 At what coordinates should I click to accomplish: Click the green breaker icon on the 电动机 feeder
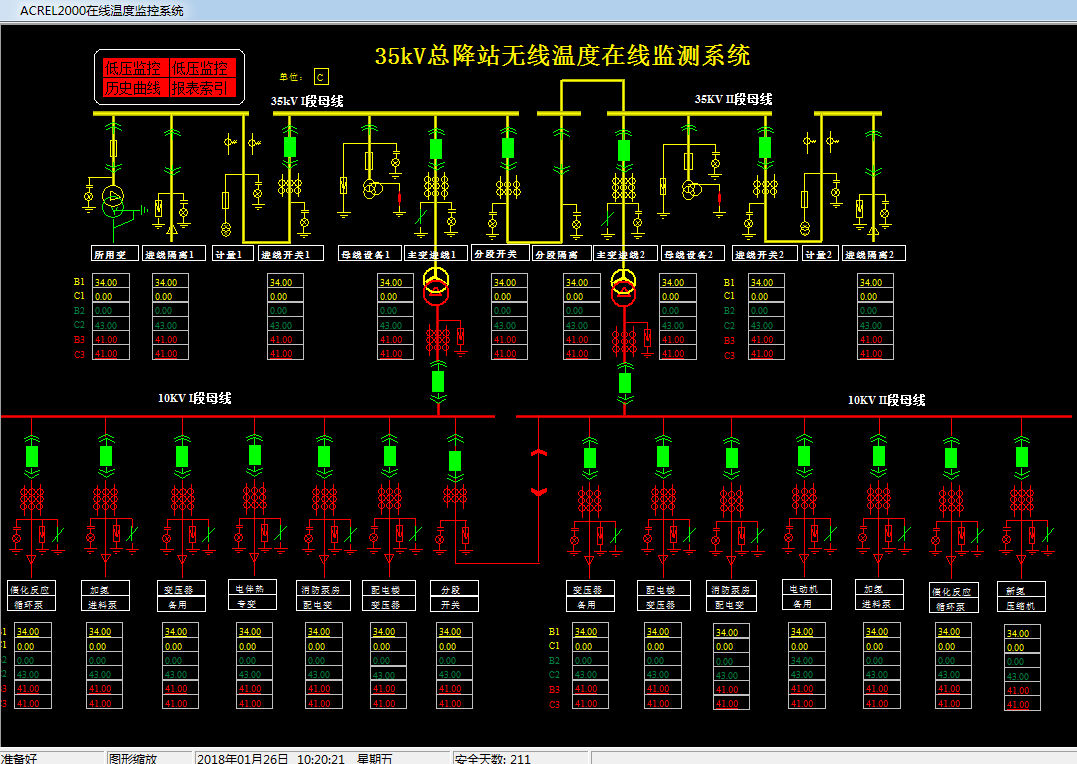(x=806, y=455)
